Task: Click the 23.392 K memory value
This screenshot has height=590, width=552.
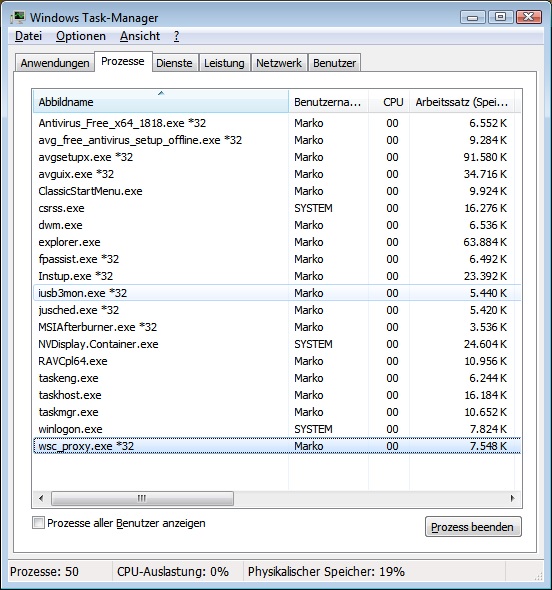Action: 485,276
